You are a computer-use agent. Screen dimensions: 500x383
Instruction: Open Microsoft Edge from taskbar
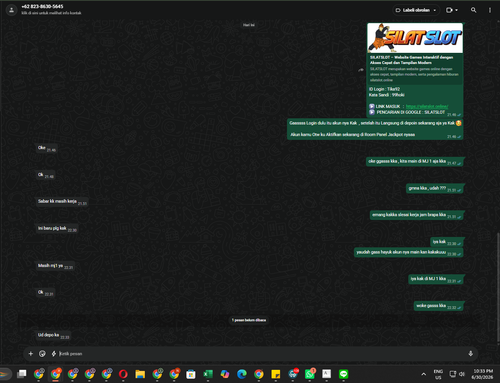pos(242,374)
